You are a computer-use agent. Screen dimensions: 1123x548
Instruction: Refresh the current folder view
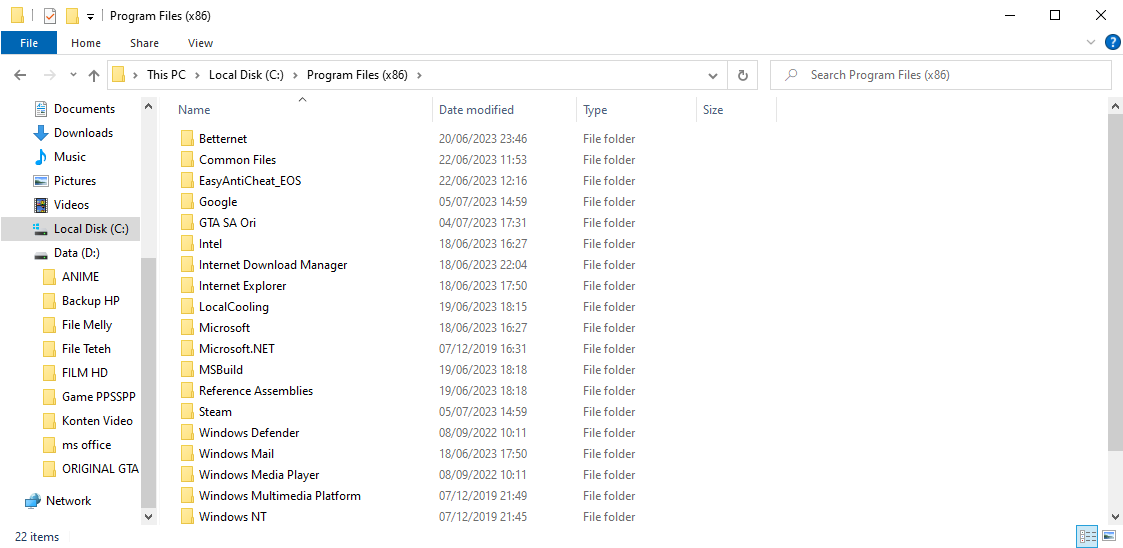pyautogui.click(x=743, y=74)
